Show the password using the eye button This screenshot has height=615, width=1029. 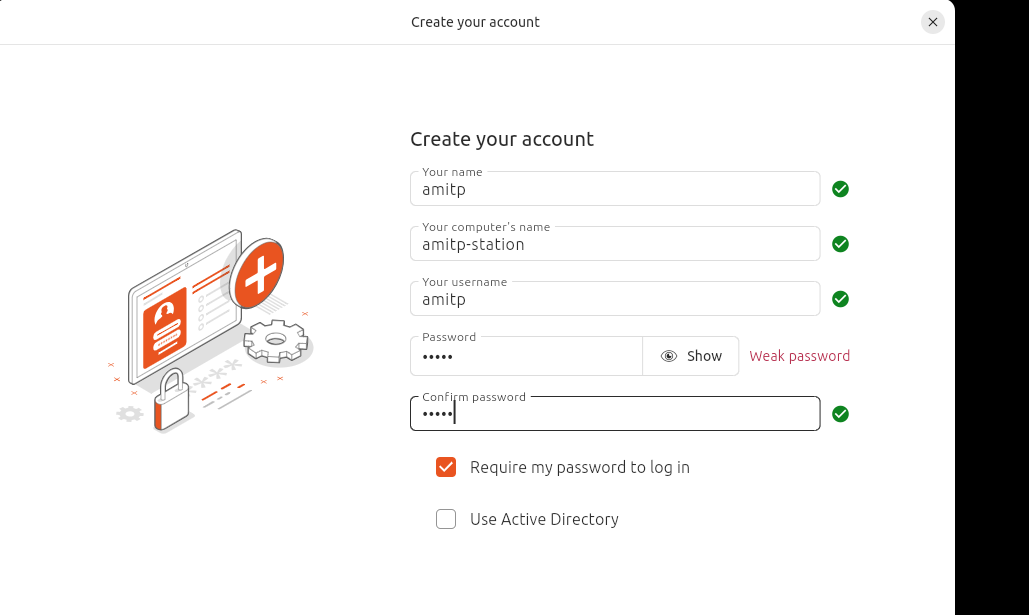coord(691,356)
